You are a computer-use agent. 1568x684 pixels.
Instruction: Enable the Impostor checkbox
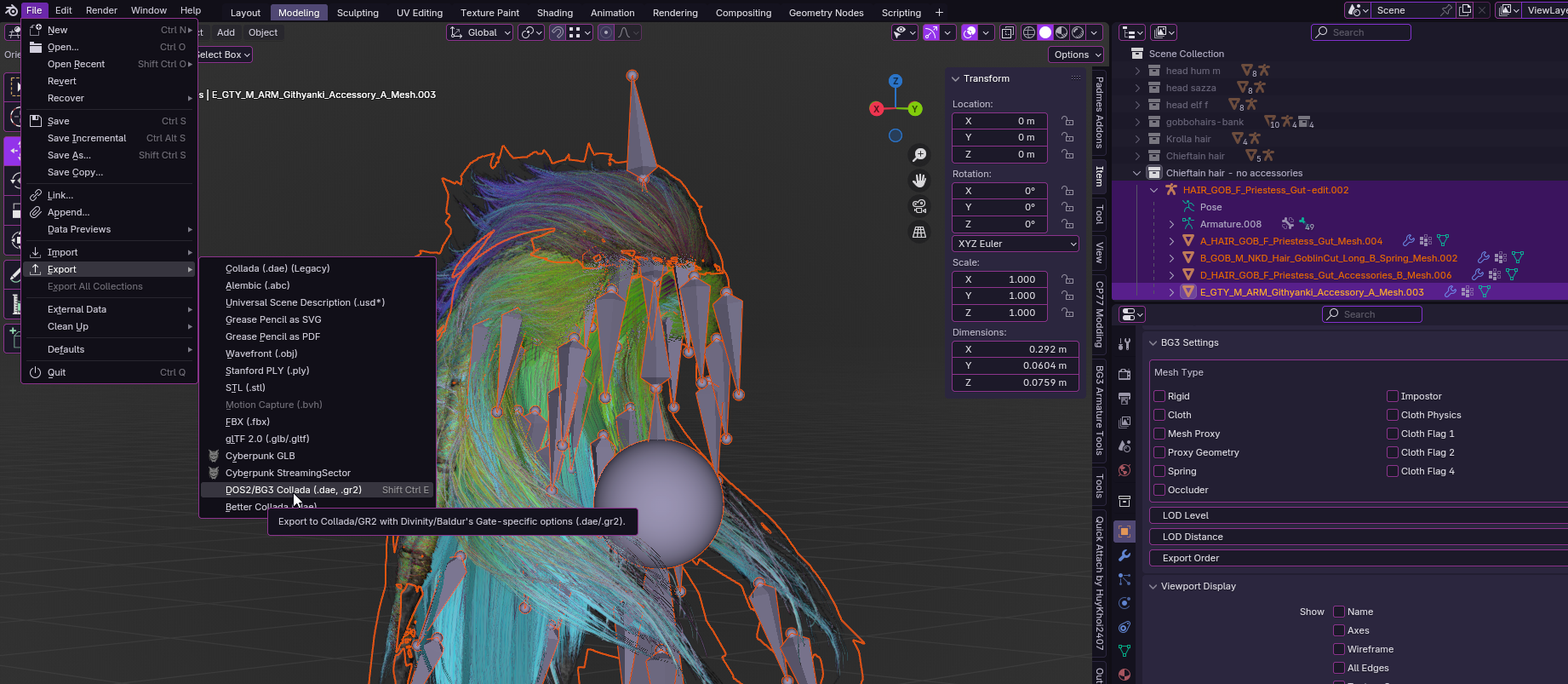(x=1393, y=396)
